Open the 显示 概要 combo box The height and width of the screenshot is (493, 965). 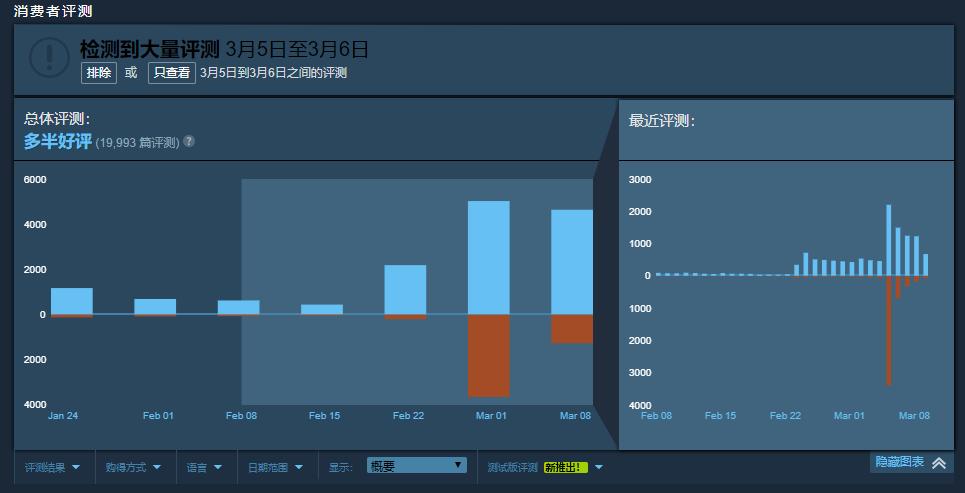tap(417, 466)
